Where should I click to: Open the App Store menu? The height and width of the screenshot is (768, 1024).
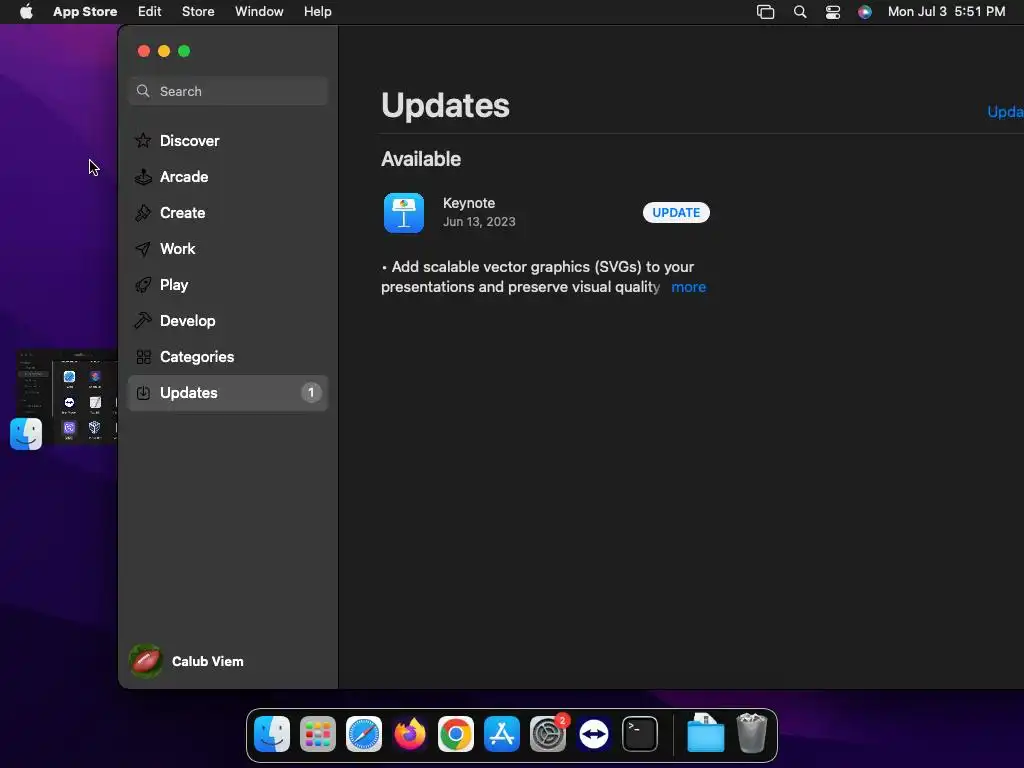click(x=85, y=12)
